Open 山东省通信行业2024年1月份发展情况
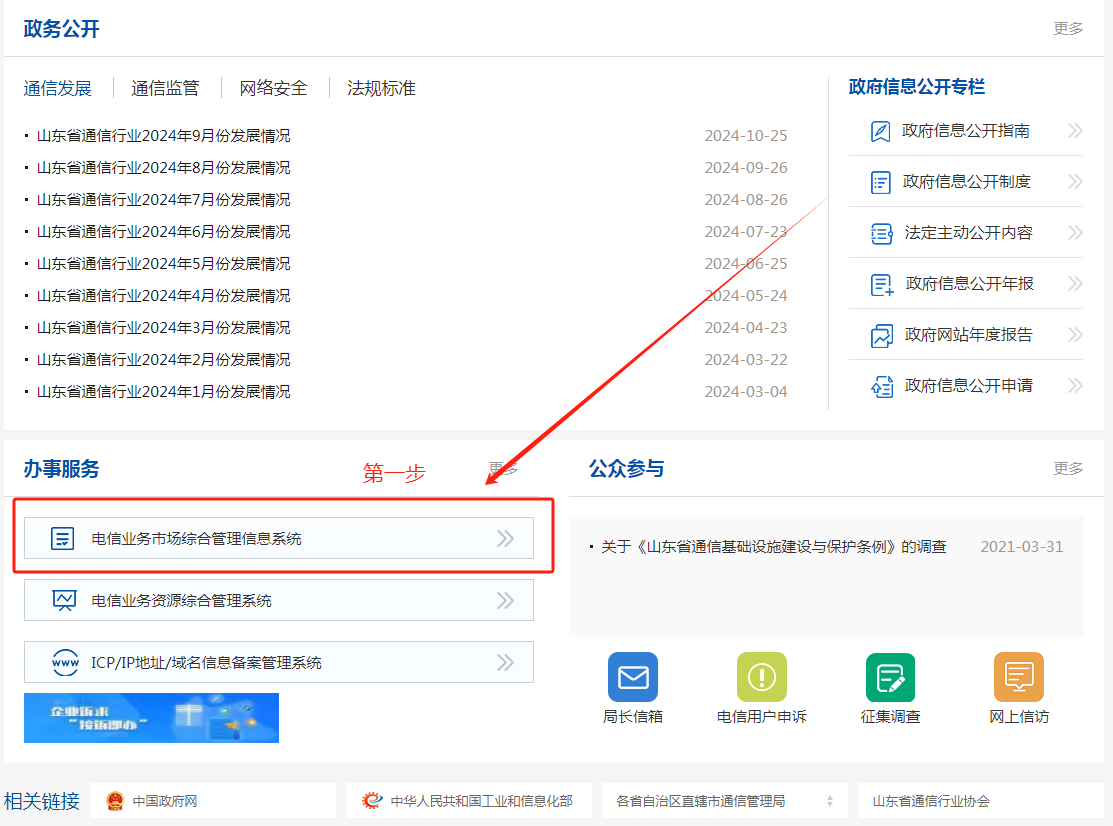This screenshot has height=826, width=1113. (x=163, y=392)
